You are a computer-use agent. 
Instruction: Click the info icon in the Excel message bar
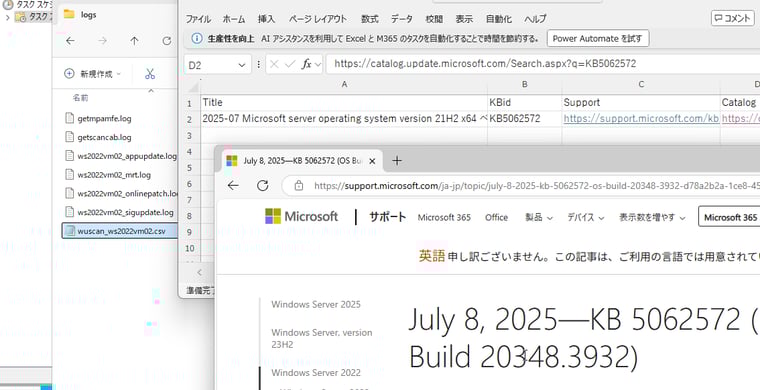click(x=196, y=38)
